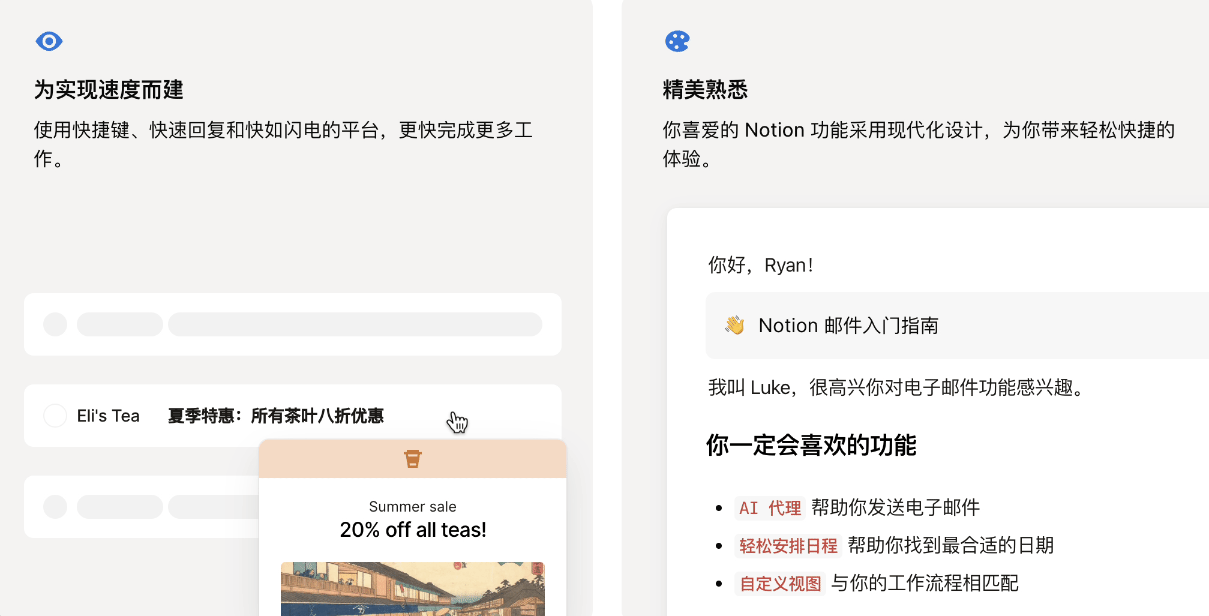
Task: Click the 为实现速度而建 heading
Action: tap(109, 90)
